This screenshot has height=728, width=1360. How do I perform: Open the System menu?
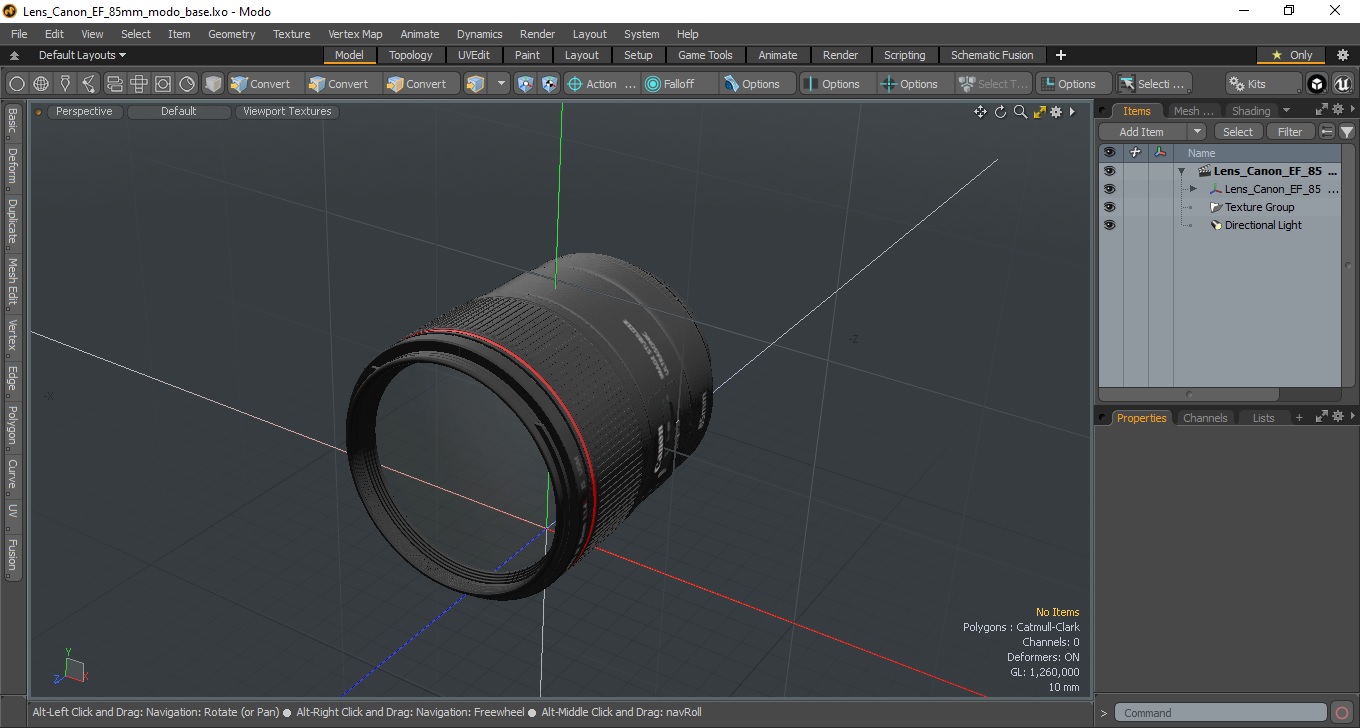[641, 34]
